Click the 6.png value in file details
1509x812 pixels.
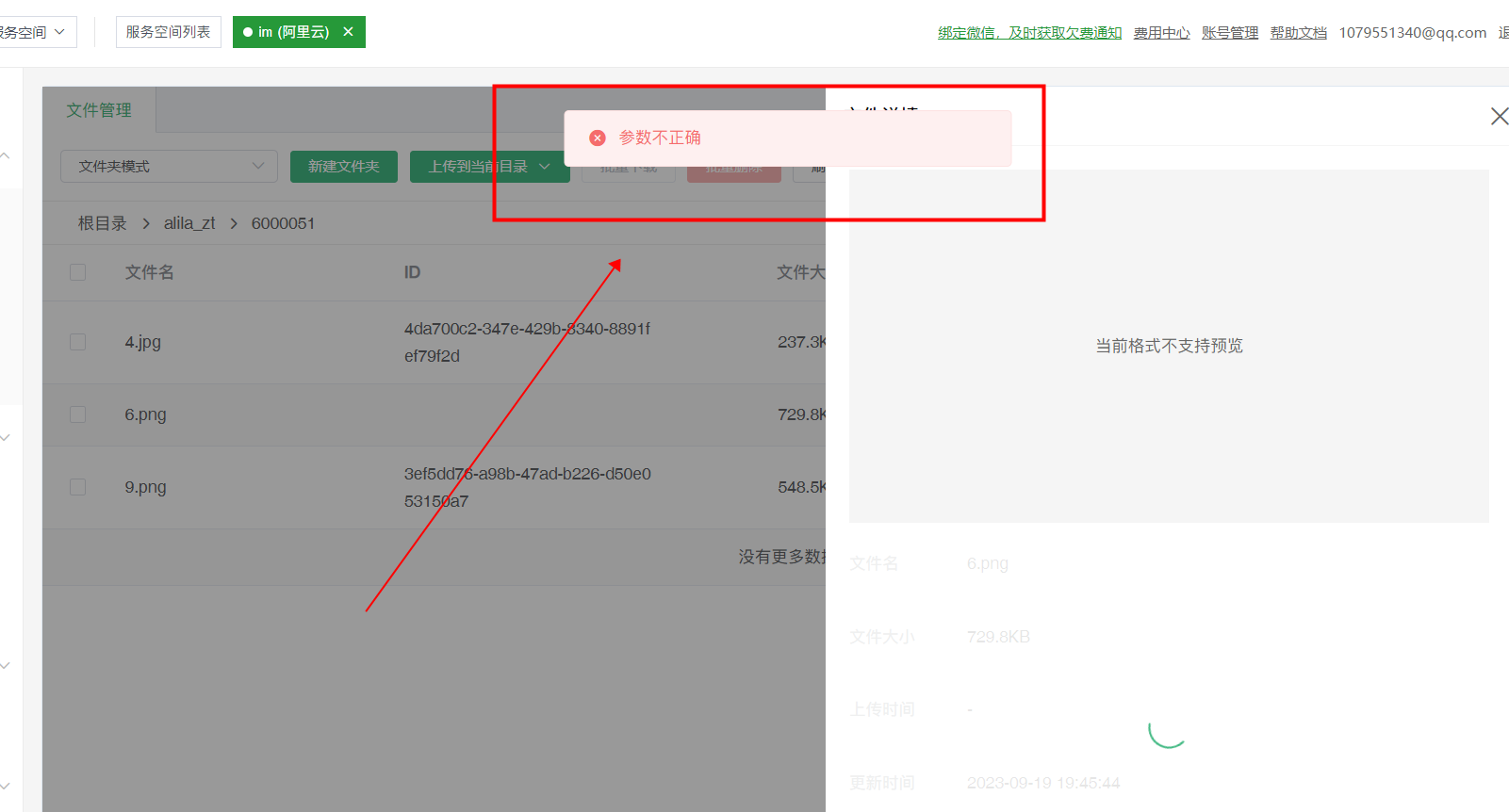tap(987, 563)
